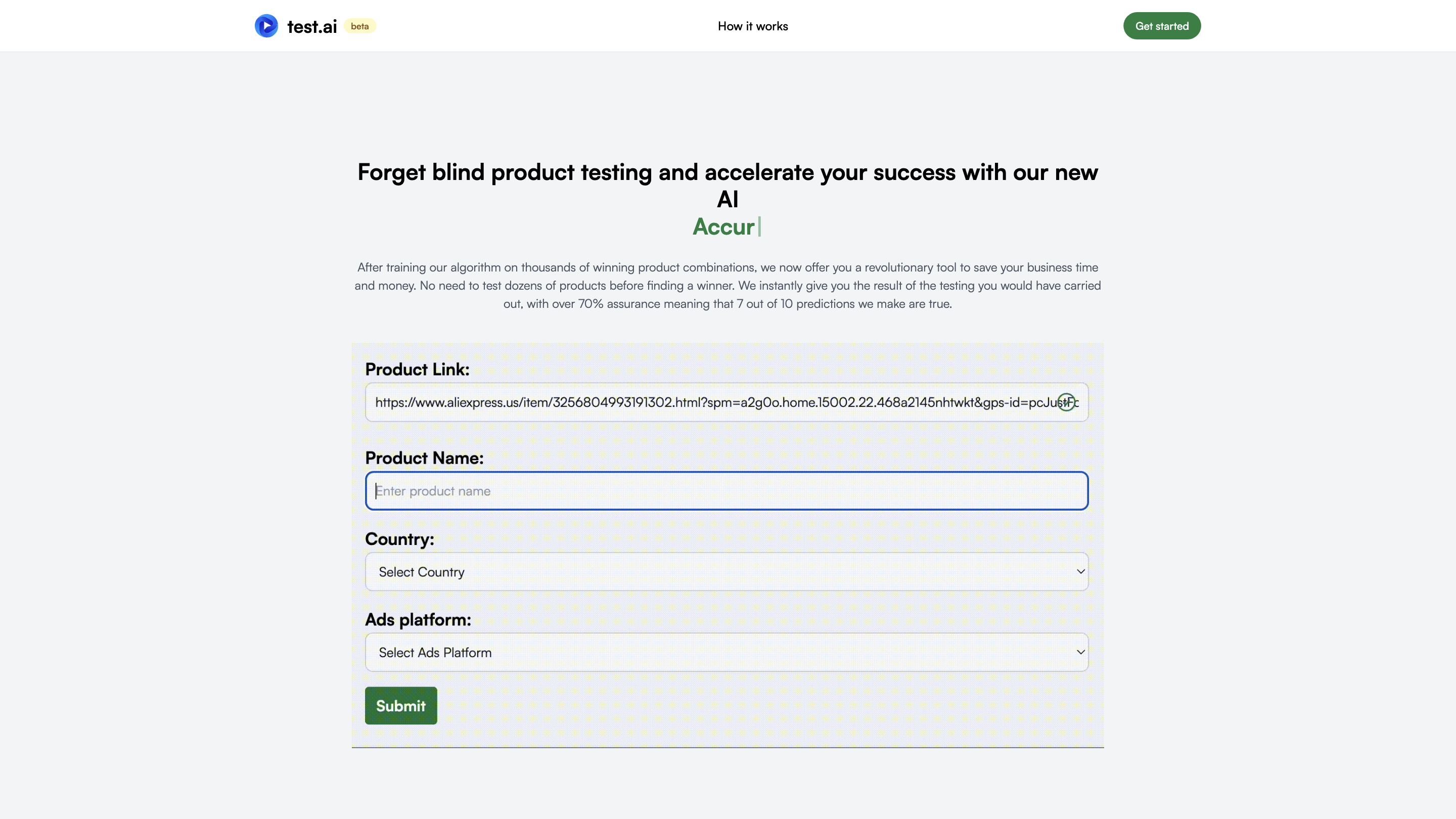Open the Select Country dropdown
This screenshot has width=1456, height=819.
(x=726, y=571)
